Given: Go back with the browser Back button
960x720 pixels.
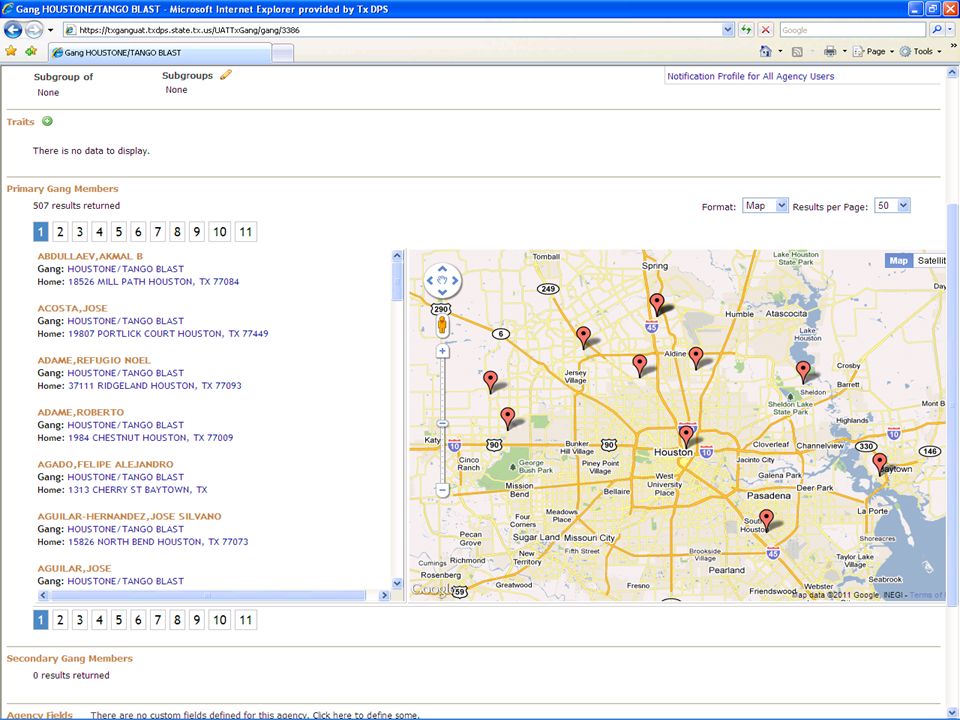Looking at the screenshot, I should (x=13, y=29).
